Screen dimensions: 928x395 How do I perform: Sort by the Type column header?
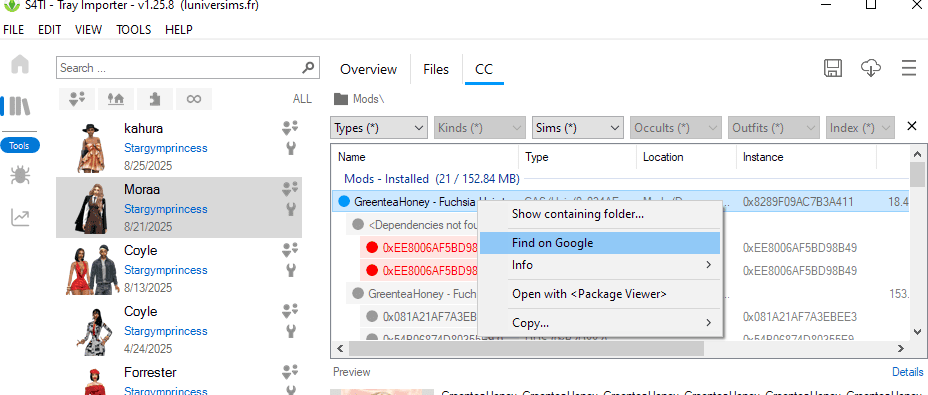click(x=578, y=157)
